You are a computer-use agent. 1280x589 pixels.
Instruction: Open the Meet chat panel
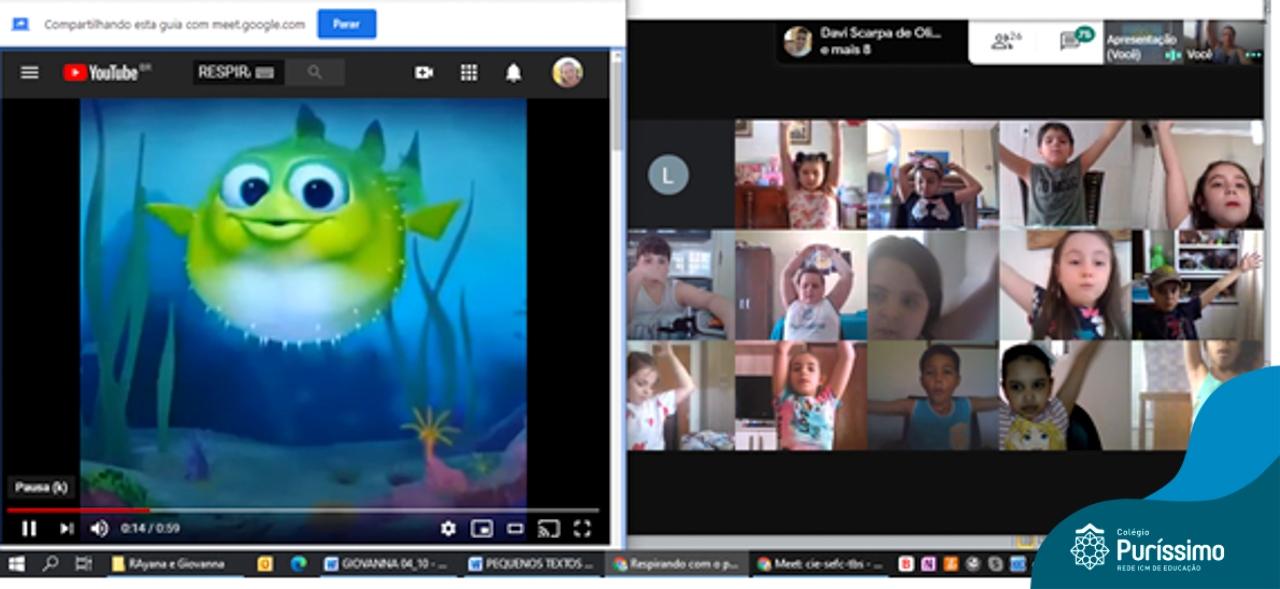point(1073,41)
